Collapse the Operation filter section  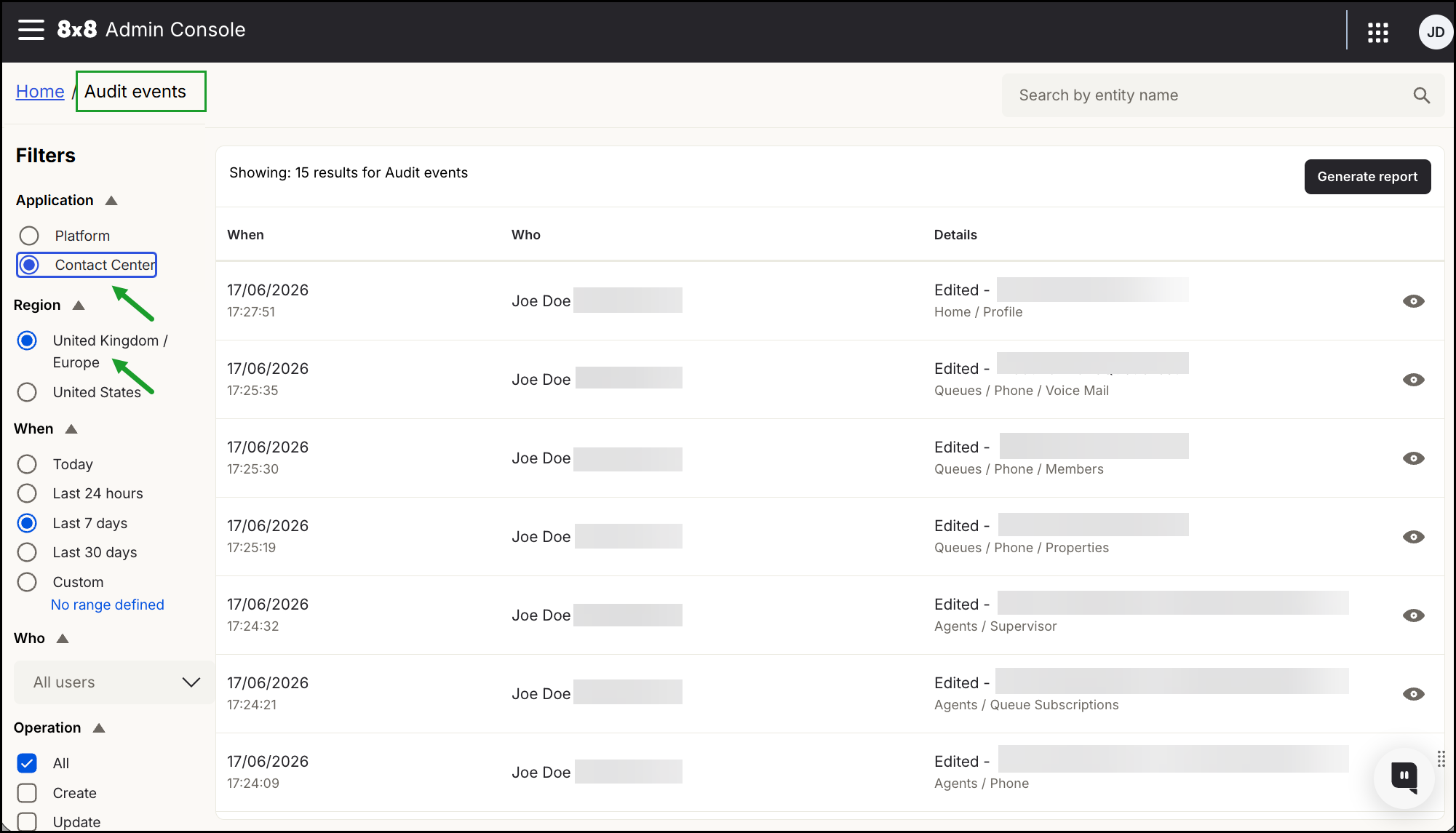pyautogui.click(x=99, y=728)
